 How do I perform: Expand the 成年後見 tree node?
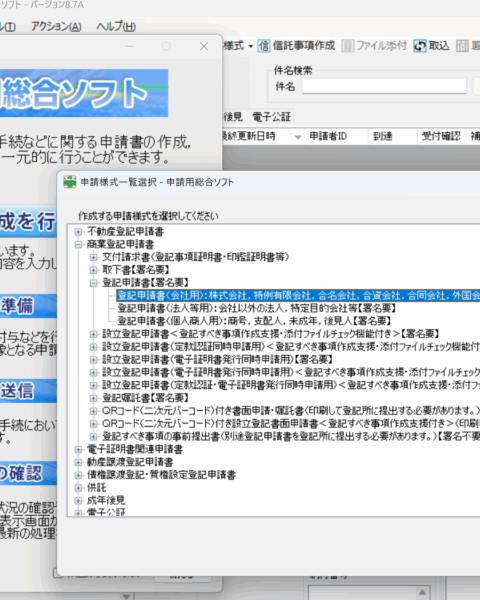coord(78,501)
